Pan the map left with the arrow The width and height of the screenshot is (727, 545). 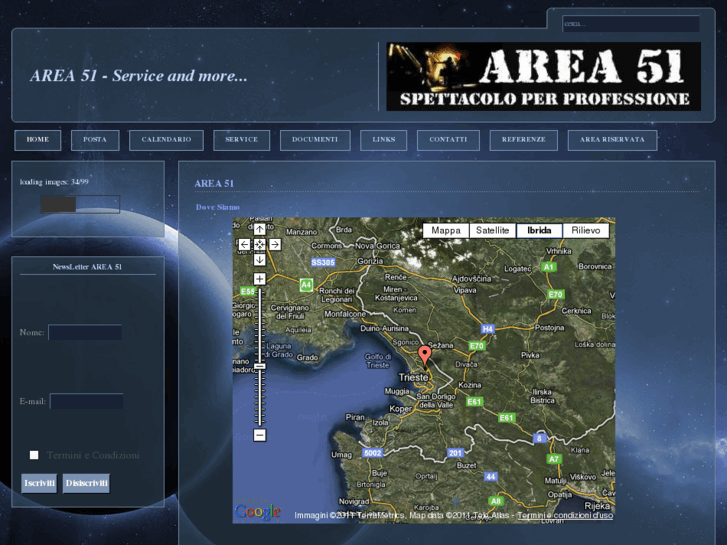pos(244,244)
